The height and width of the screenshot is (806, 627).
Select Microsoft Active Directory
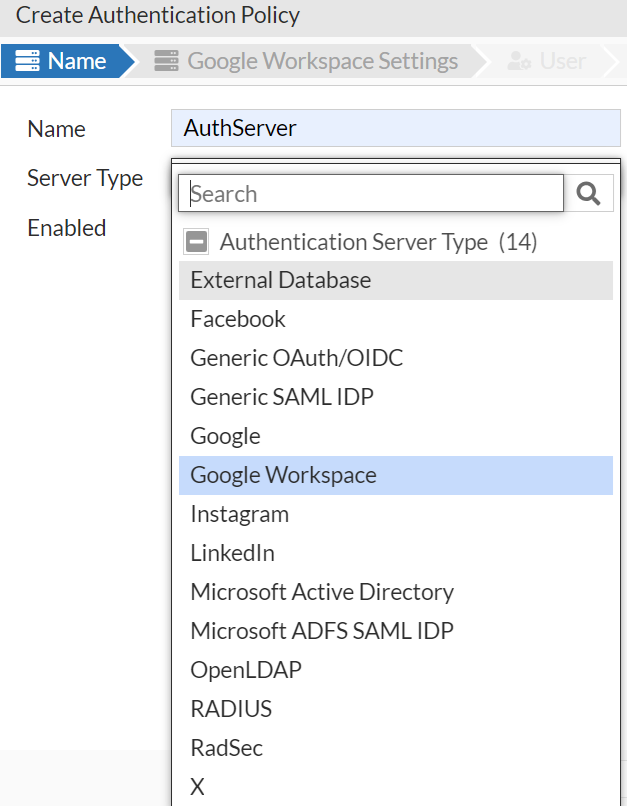click(322, 592)
